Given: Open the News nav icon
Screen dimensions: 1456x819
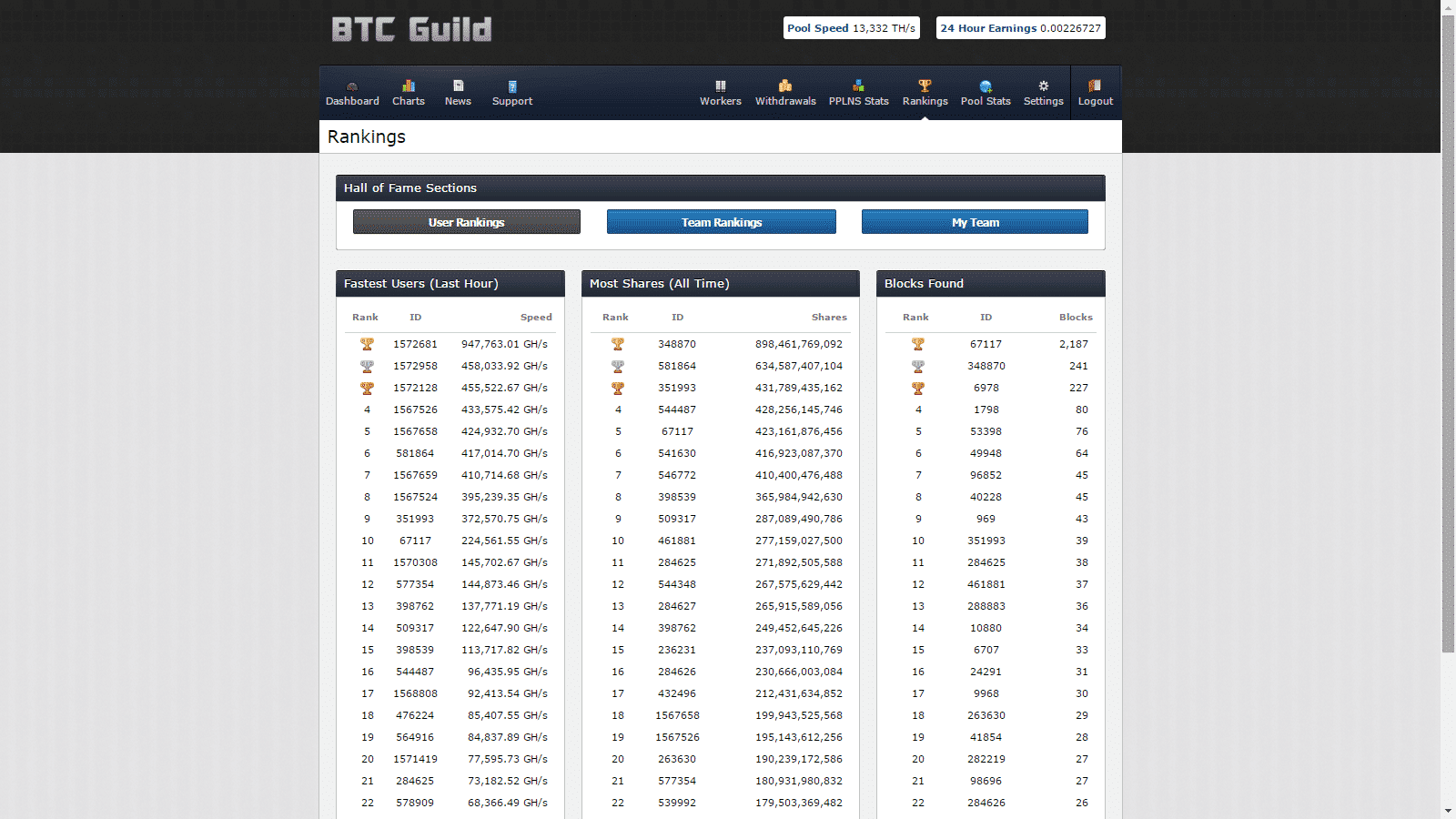Looking at the screenshot, I should [458, 86].
